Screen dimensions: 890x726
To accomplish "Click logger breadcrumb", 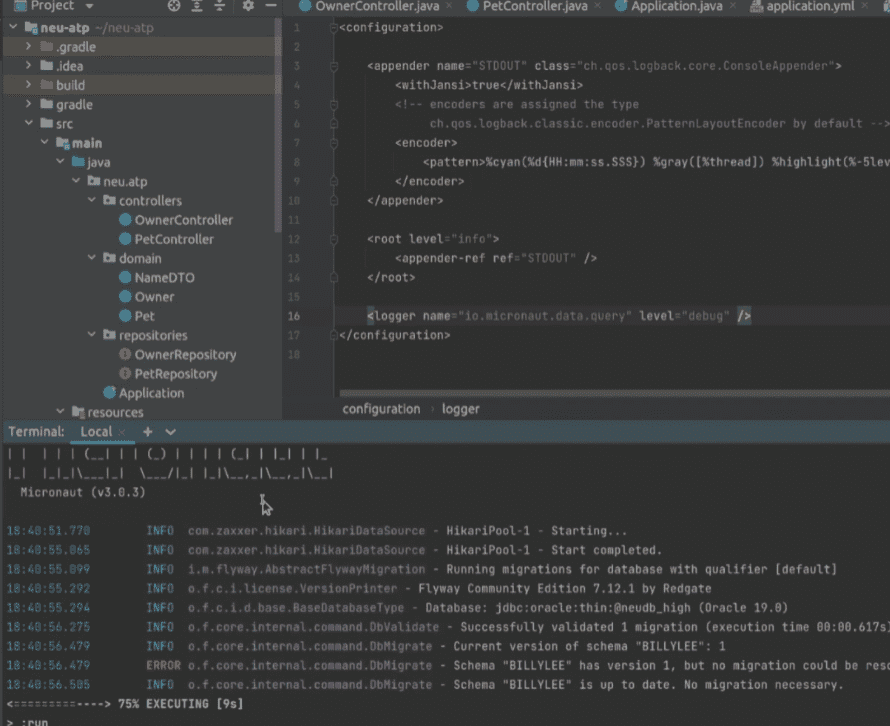I will tap(460, 409).
